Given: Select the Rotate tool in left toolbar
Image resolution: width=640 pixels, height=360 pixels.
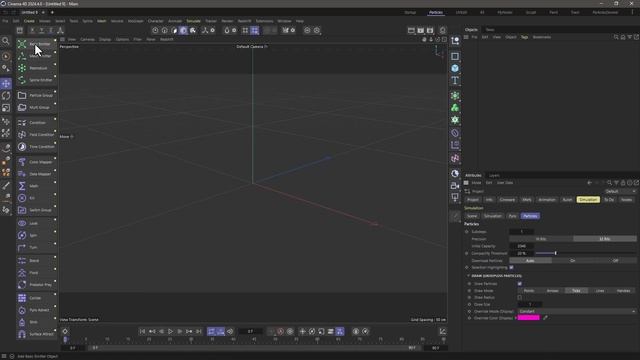Looking at the screenshot, I should (x=6, y=96).
